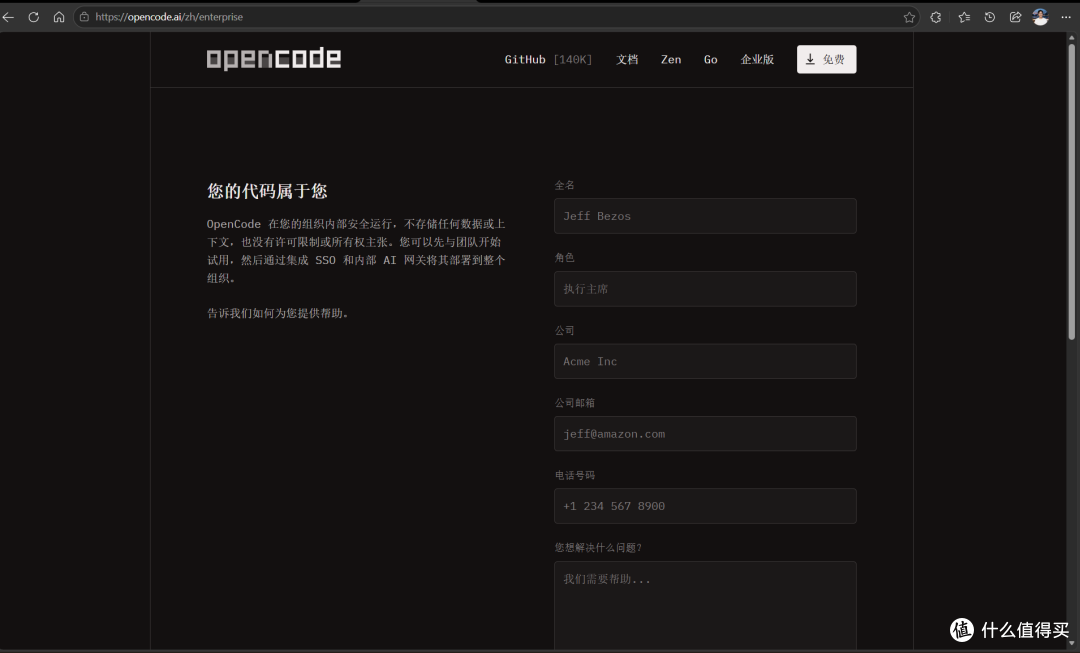Open the browser history clock icon

pos(989,17)
